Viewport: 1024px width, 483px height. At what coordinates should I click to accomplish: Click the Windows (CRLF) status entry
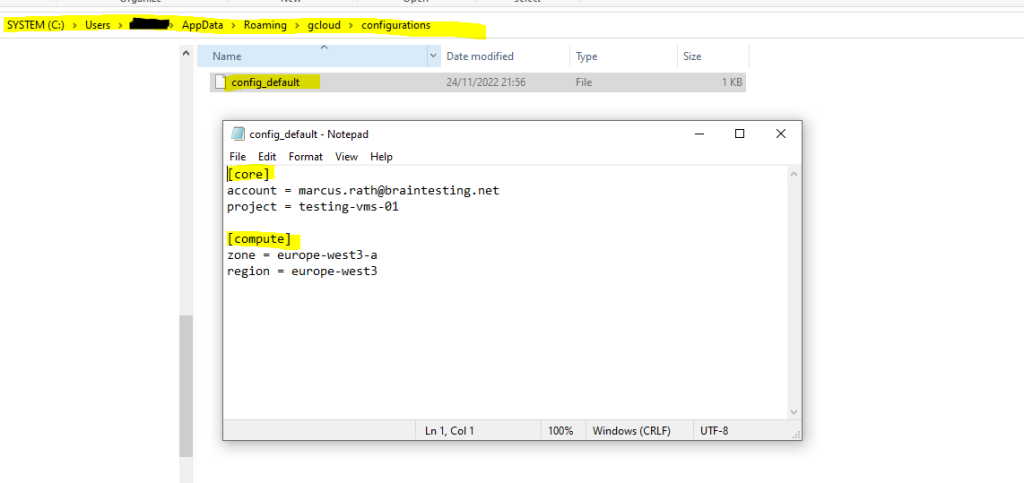click(x=632, y=431)
